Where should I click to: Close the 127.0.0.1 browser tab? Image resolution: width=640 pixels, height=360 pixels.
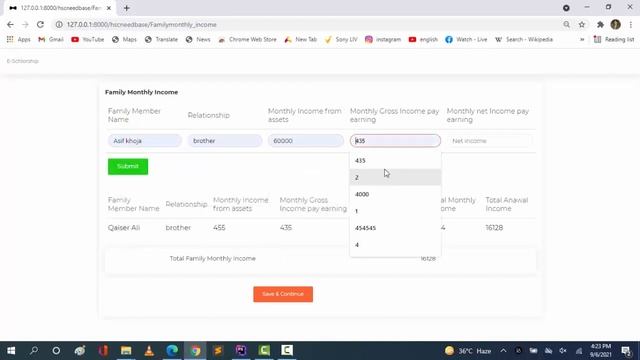tap(109, 8)
